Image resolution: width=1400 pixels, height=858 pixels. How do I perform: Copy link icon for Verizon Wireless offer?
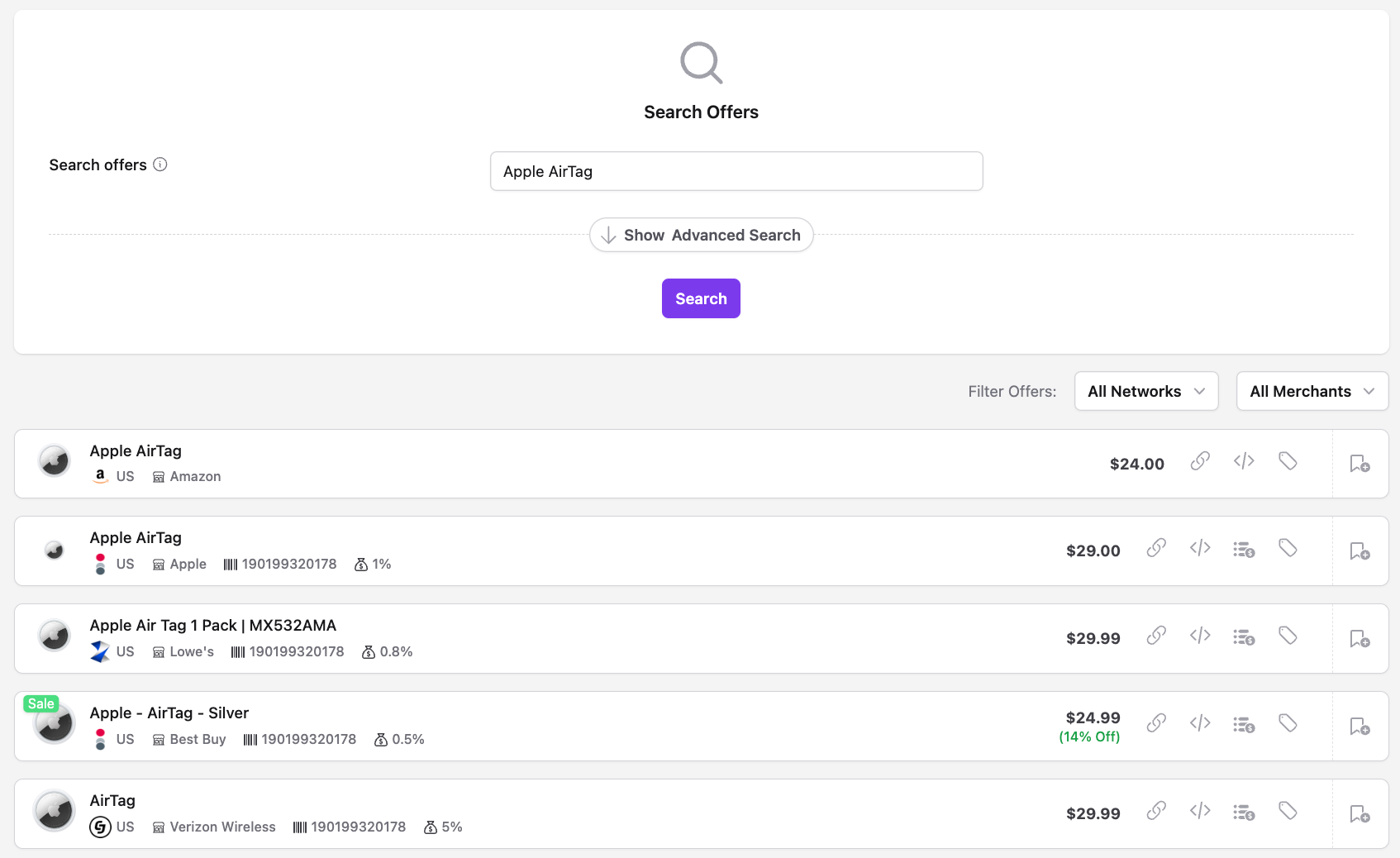pyautogui.click(x=1156, y=811)
